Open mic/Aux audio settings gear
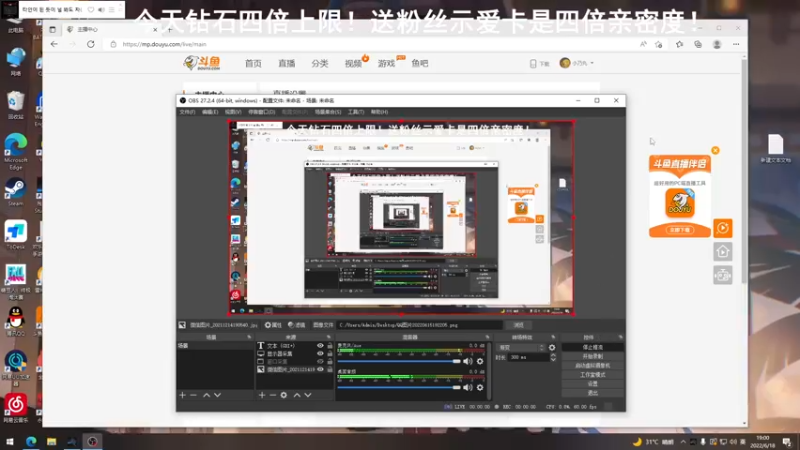 [x=480, y=361]
